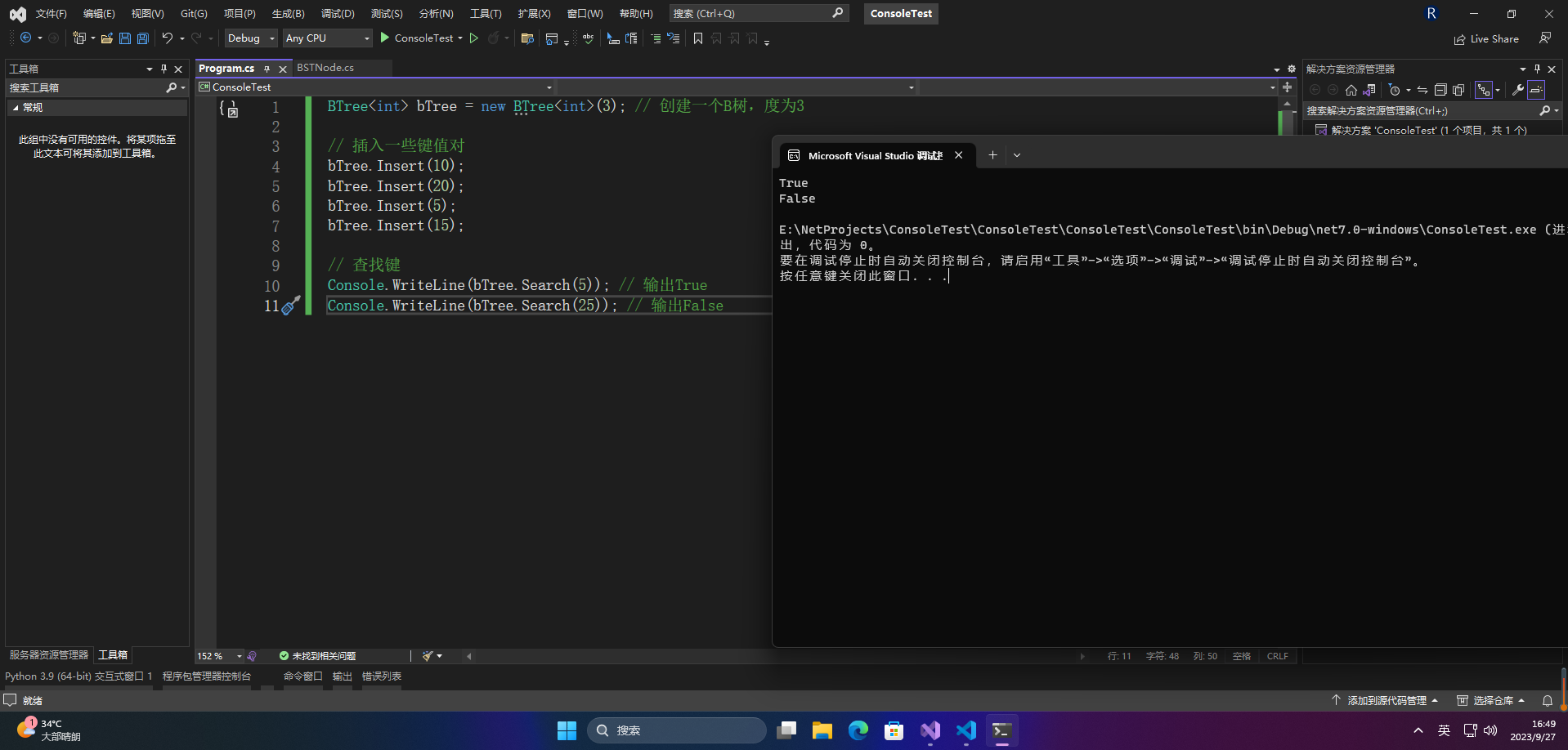
Task: Open the zoom level 152 % dropdown
Action: point(219,656)
